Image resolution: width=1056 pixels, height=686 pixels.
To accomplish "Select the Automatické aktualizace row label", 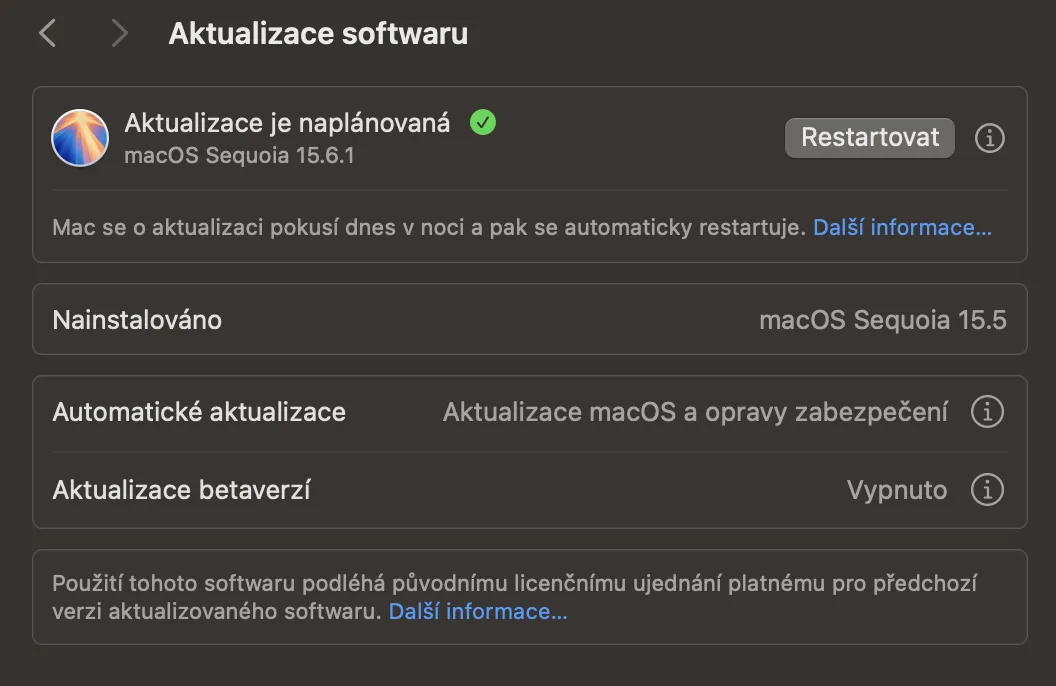I will (199, 411).
